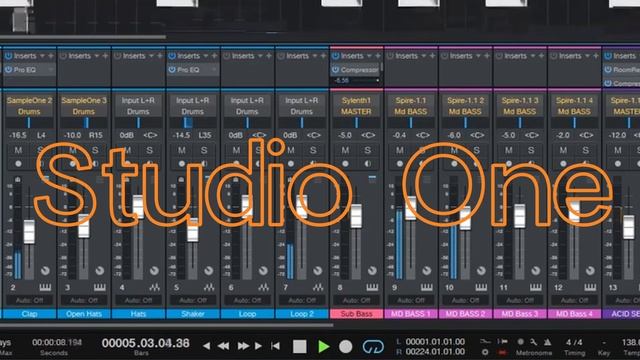The image size is (640, 360).
Task: Open keyboard instrument icon on MD Bass 3
Action: click(x=536, y=288)
